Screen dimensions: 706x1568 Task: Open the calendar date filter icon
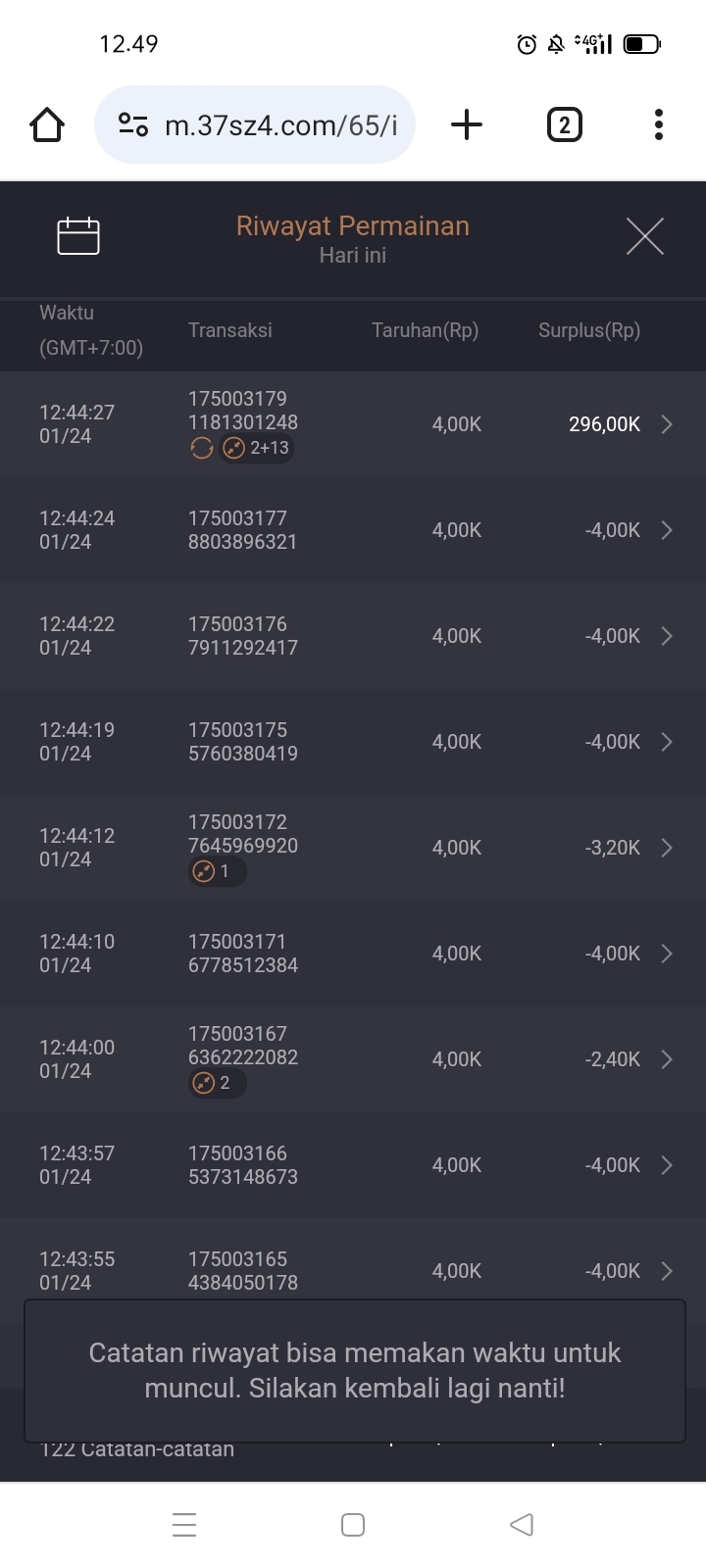coord(78,236)
